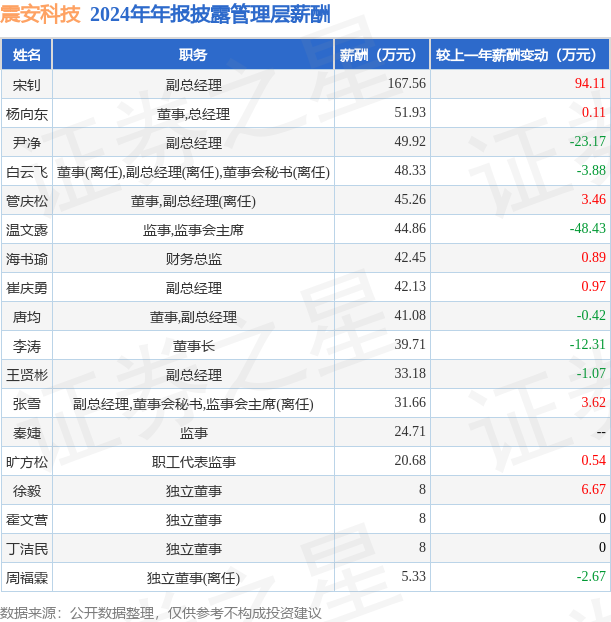Select the name cell 海书瑜
Screen dimensions: 611x622
pos(27,259)
